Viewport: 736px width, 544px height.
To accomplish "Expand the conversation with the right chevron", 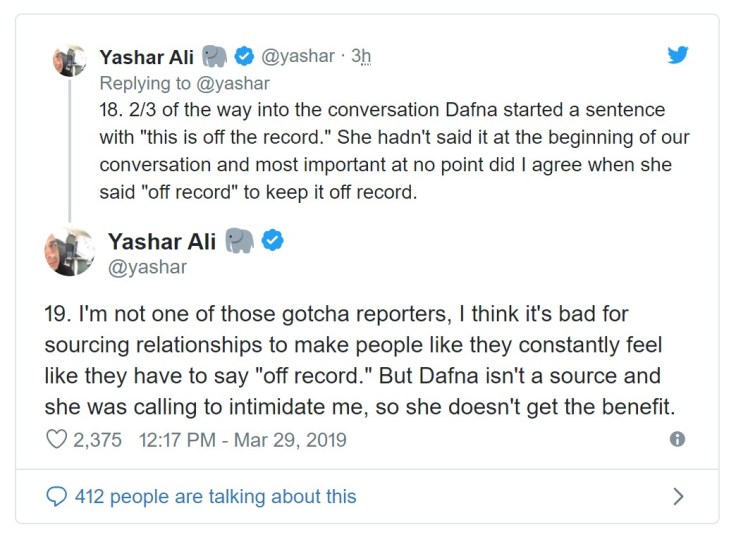I will point(678,496).
